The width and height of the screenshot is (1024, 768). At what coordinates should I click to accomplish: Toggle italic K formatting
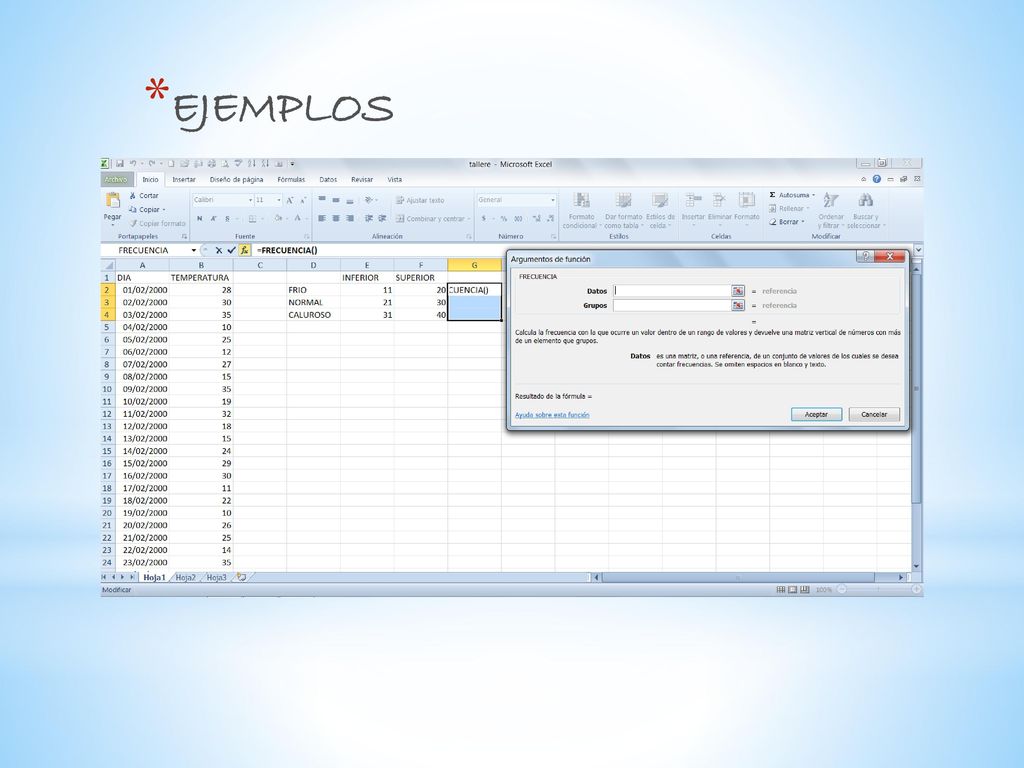point(214,219)
